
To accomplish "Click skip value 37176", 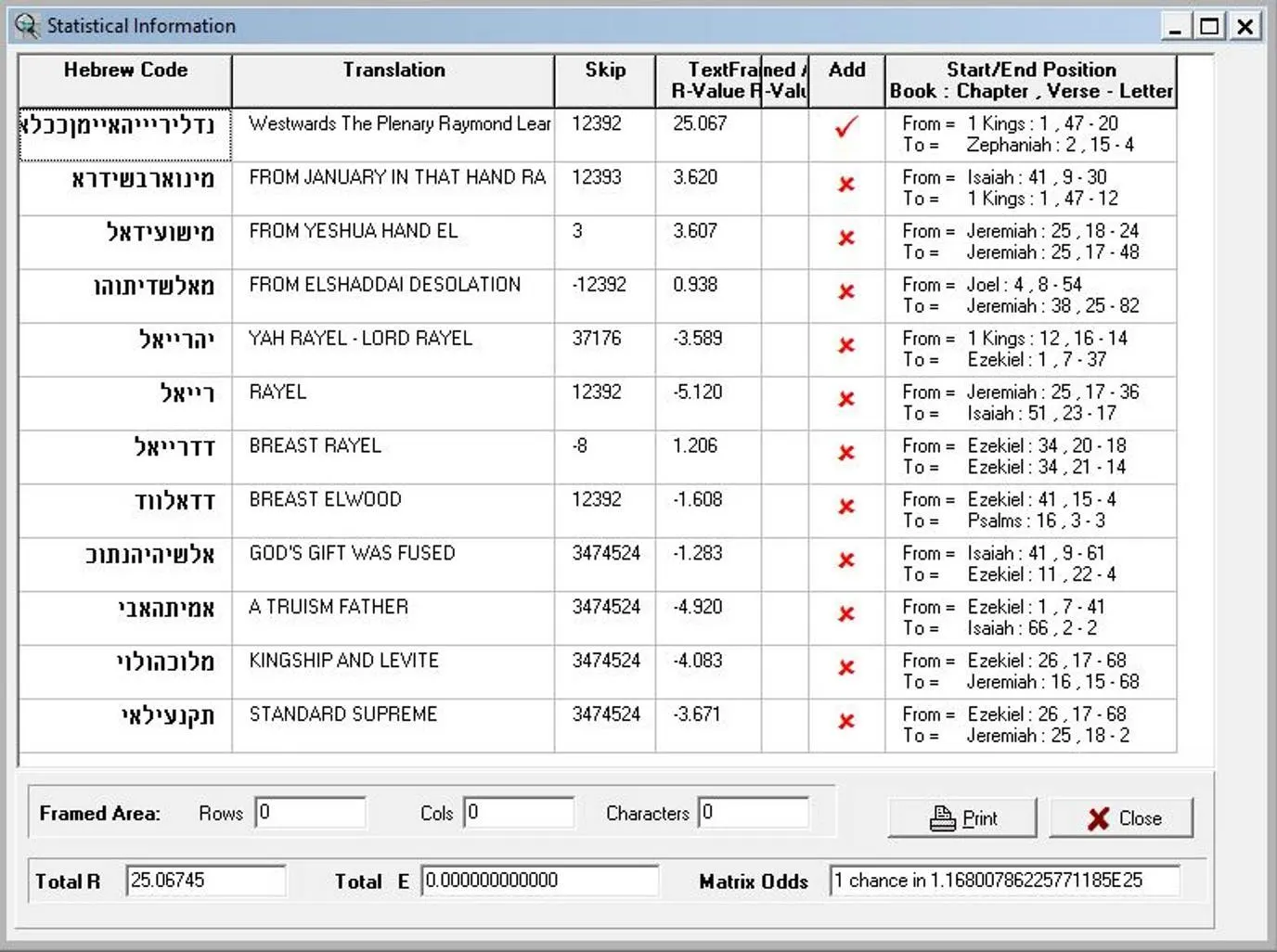I will click(x=597, y=339).
